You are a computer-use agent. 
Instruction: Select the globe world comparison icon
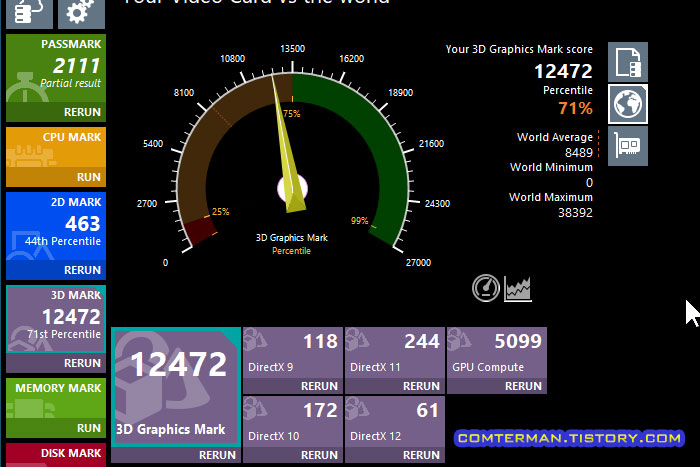pyautogui.click(x=628, y=104)
